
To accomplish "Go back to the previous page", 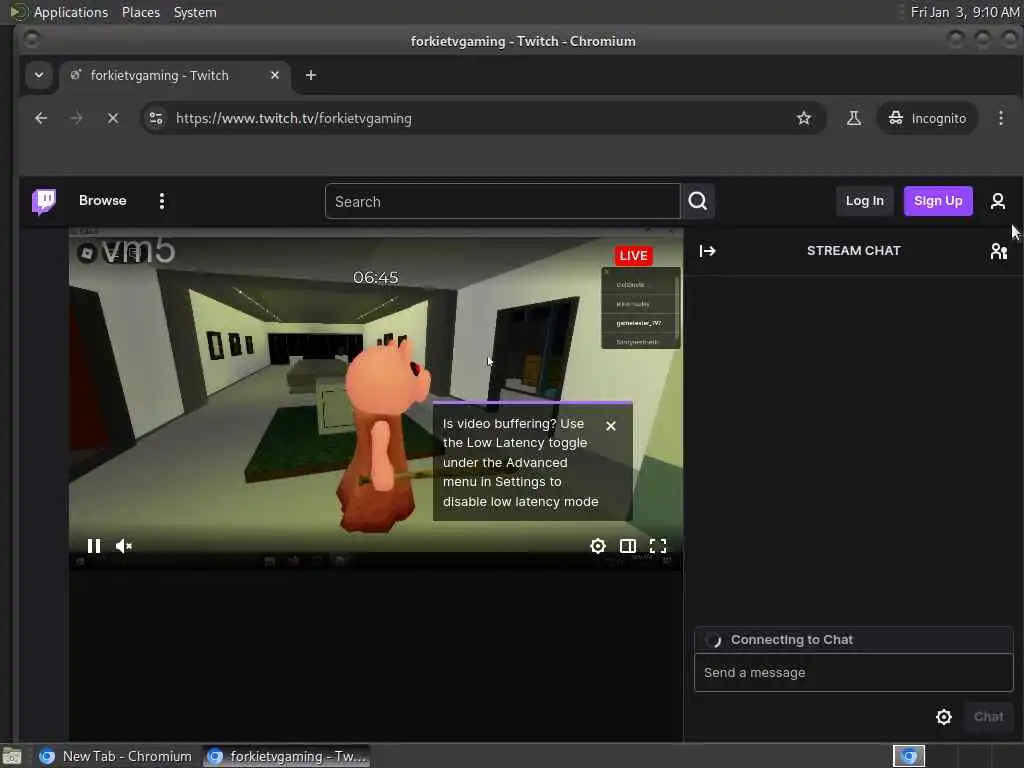I will pos(40,118).
